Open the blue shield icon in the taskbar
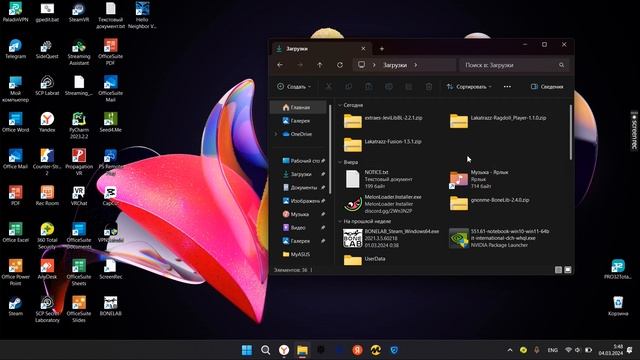The width and height of the screenshot is (640, 360). (394, 350)
